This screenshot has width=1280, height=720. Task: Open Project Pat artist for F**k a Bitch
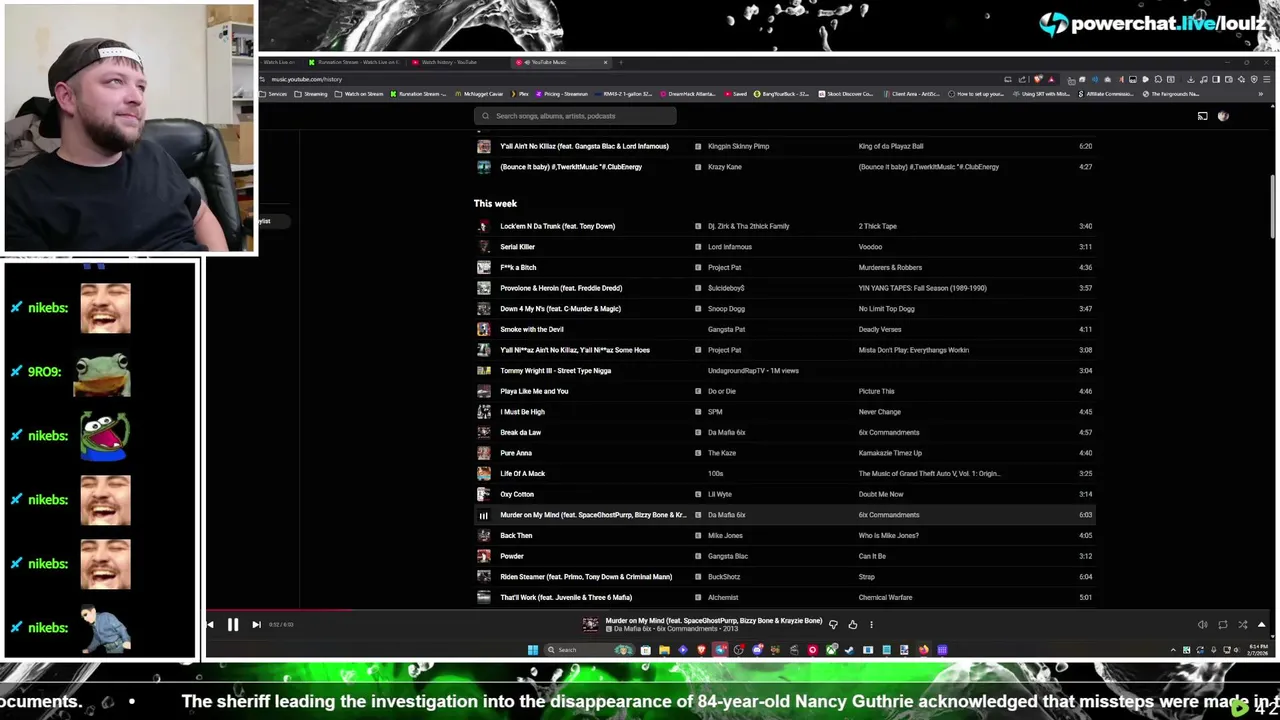(x=724, y=267)
